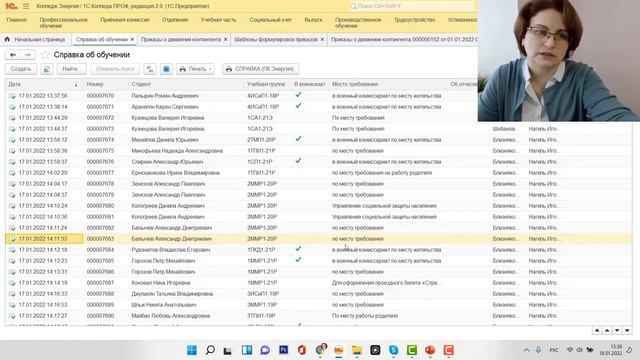Click the document icon of row 000007670
Viewport: 640px width, 360px height.
(12, 96)
